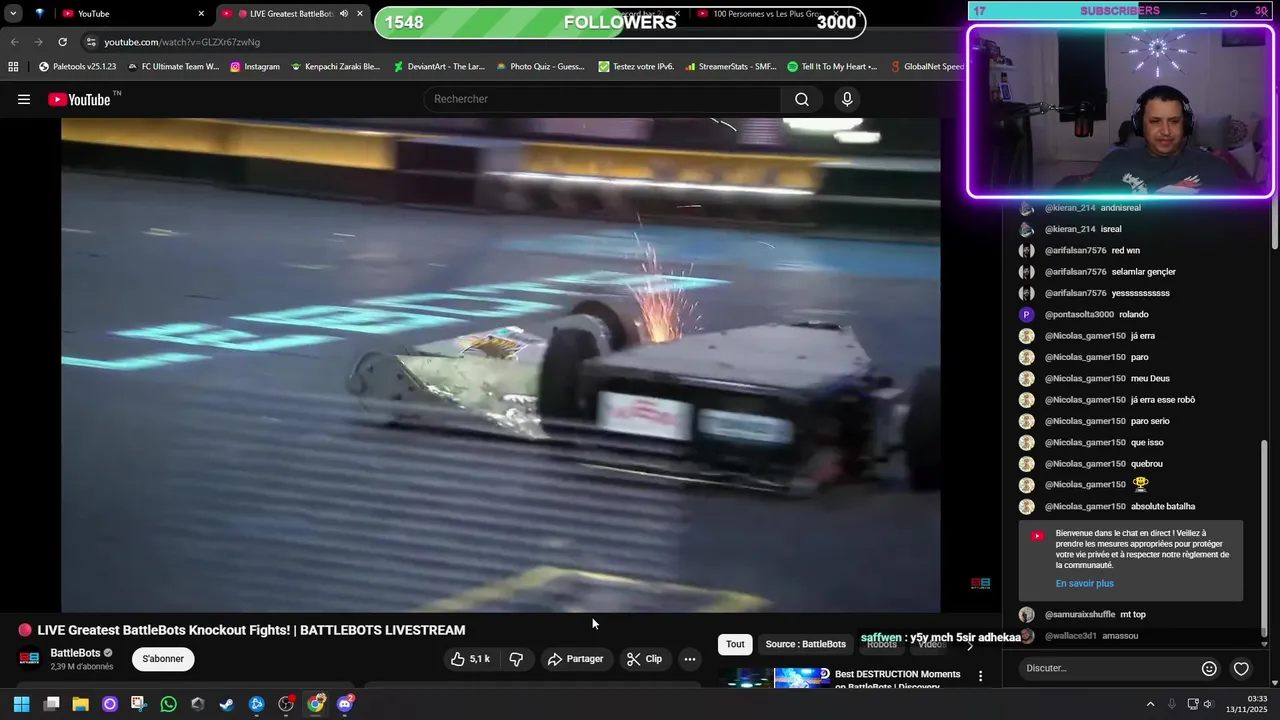Image resolution: width=1280 pixels, height=720 pixels.
Task: Mute the LIVE Greatest BattleBots tab audio
Action: 344,14
